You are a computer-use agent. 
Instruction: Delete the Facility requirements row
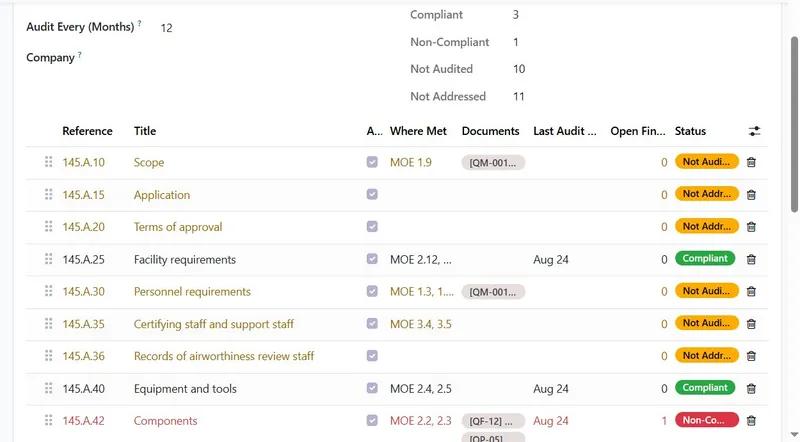pyautogui.click(x=751, y=259)
